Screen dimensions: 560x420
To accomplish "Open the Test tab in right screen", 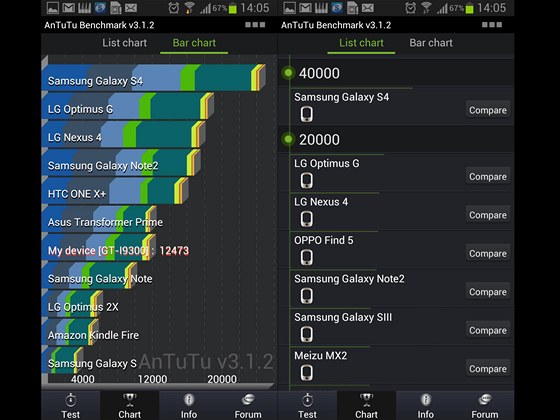I will [307, 405].
